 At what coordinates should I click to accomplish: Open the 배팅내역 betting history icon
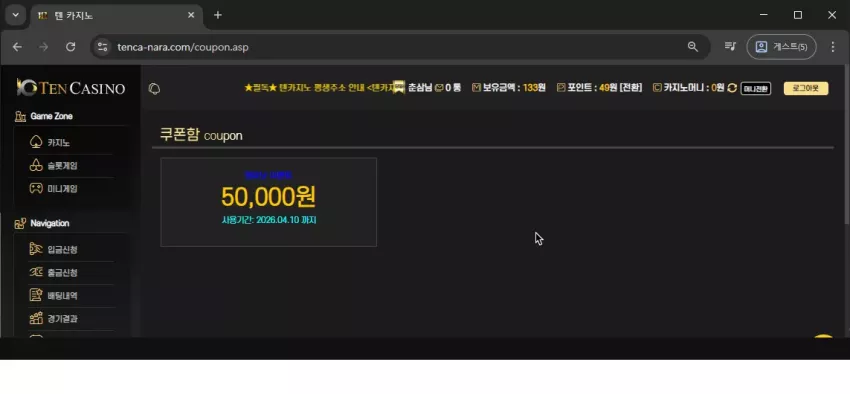pyautogui.click(x=36, y=295)
